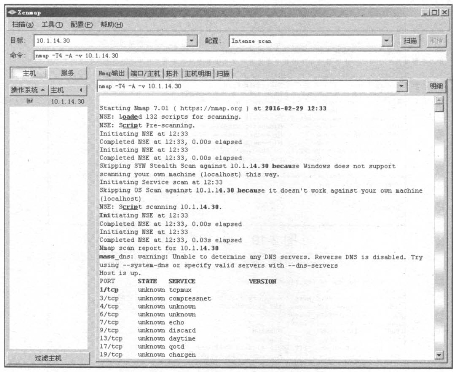Click the host column collapse arrow
Screen dimensions: 453x372
pos(81,90)
